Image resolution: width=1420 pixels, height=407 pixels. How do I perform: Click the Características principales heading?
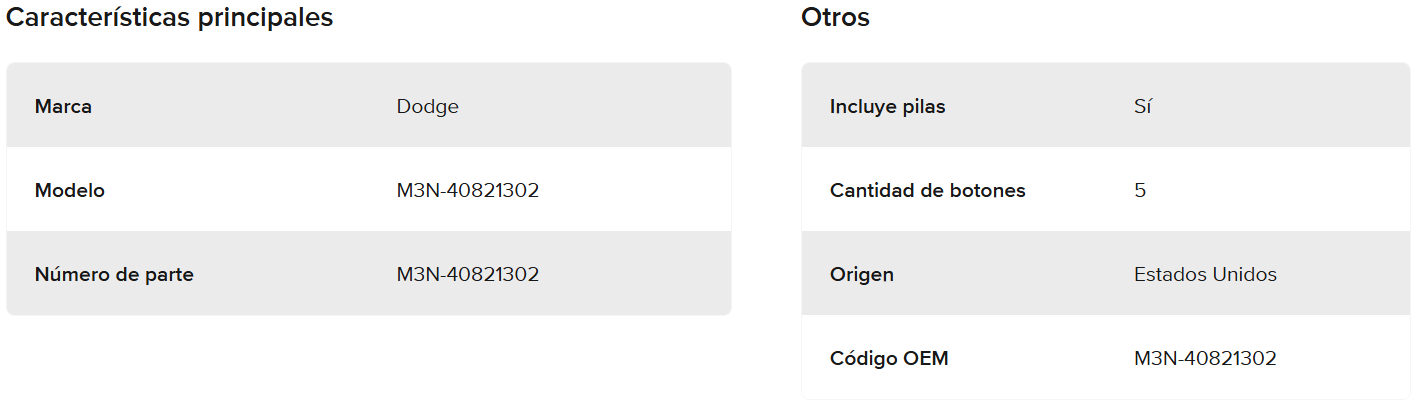[x=170, y=18]
